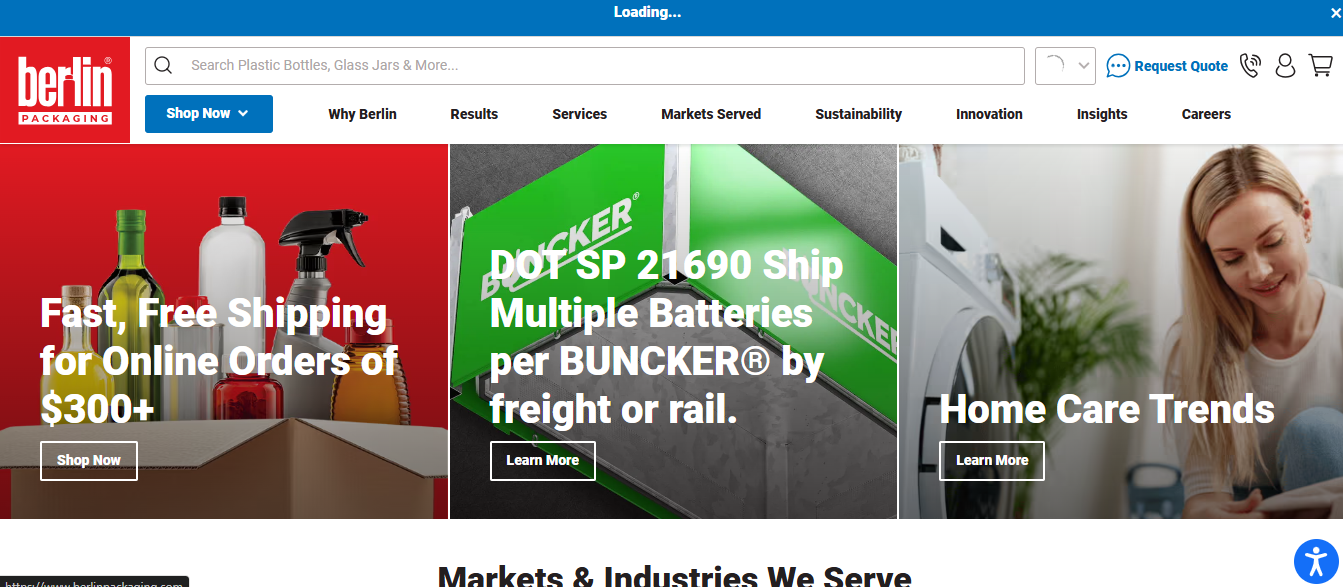The width and height of the screenshot is (1343, 587).
Task: Click the Berlin Packaging logo
Action: coord(65,90)
